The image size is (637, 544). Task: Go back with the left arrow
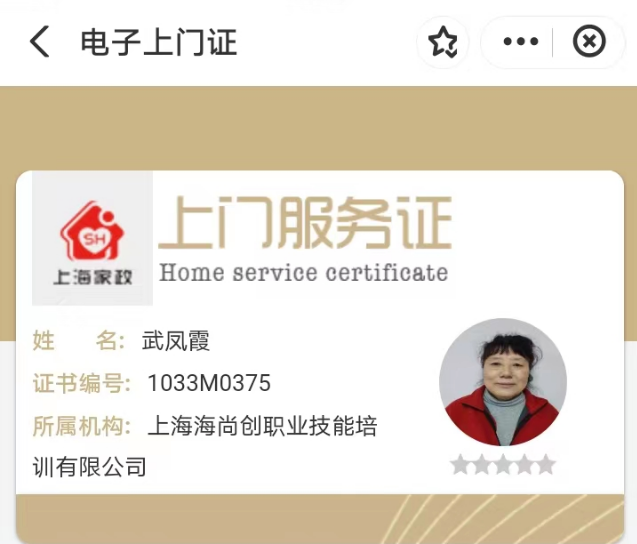(x=40, y=41)
